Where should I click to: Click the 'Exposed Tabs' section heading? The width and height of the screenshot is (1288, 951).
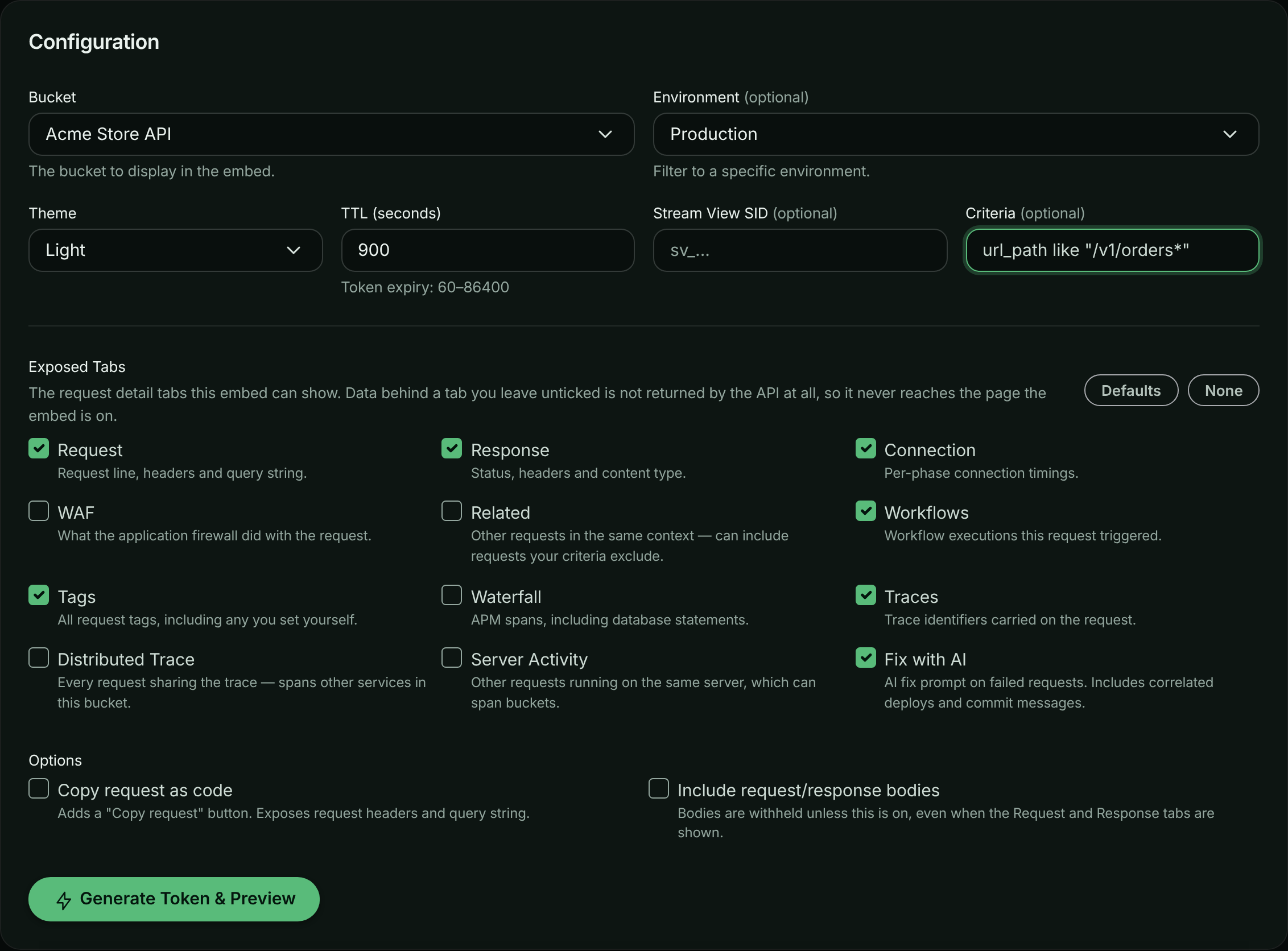click(77, 367)
